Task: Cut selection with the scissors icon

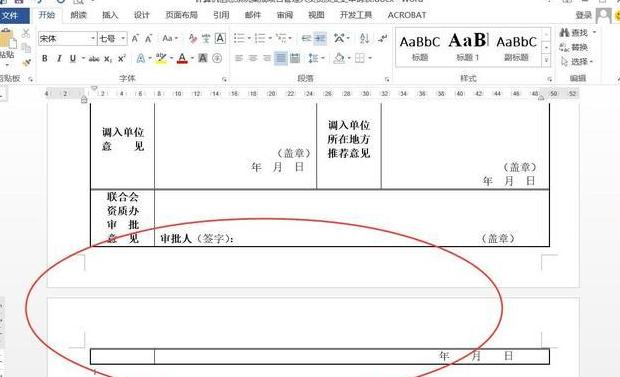Action: click(x=26, y=33)
